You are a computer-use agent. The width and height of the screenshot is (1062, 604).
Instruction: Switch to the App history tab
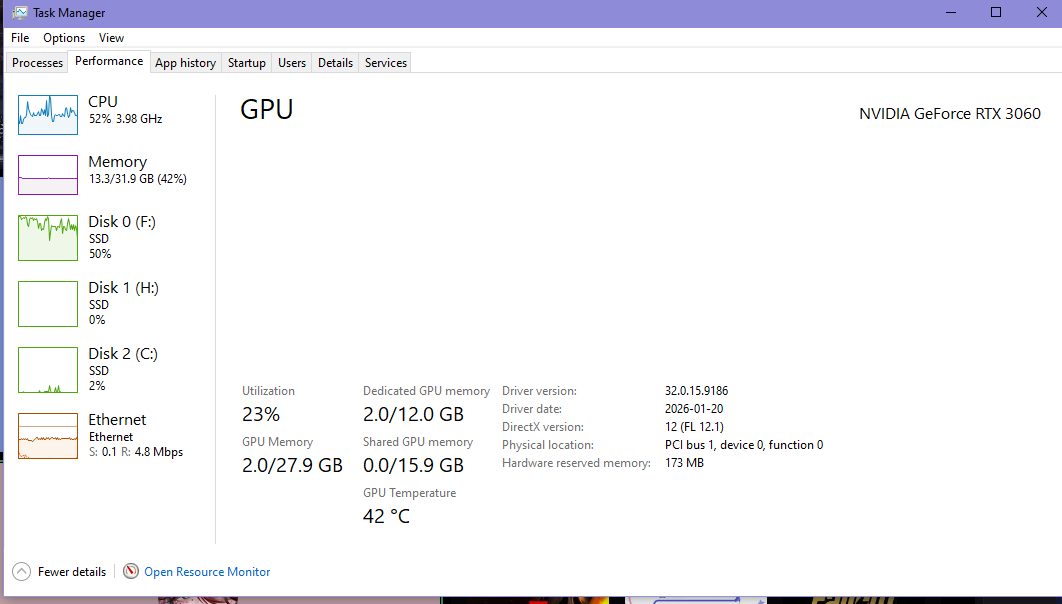pos(186,63)
